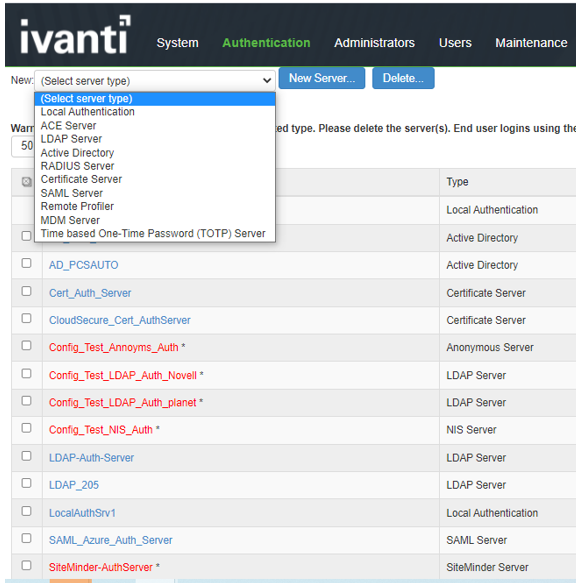Check the CloudSecure_Cert_AuthServer row checkbox

pyautogui.click(x=26, y=318)
